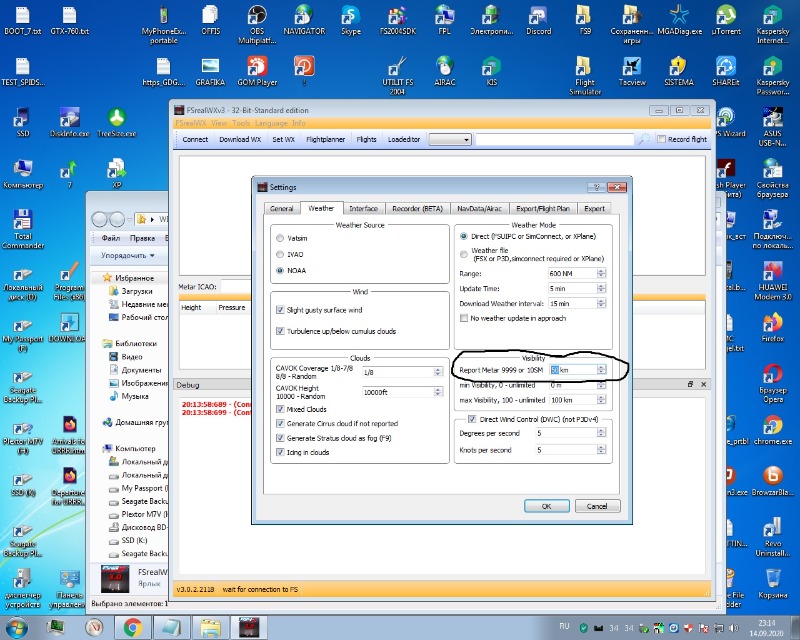Toggle the Icing in clouds checkbox
This screenshot has height=640, width=800.
(x=280, y=452)
